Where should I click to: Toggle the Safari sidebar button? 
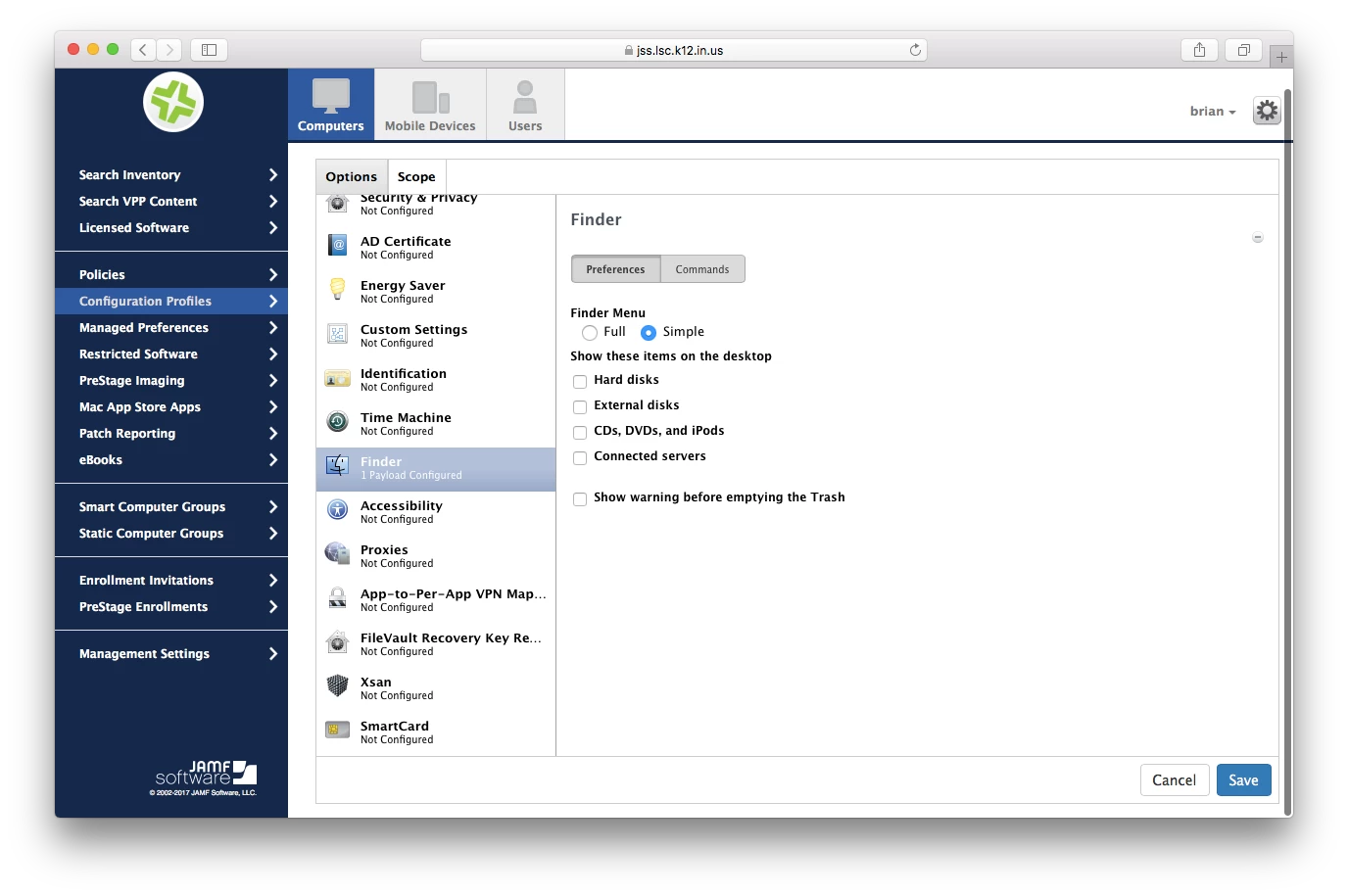click(x=209, y=50)
